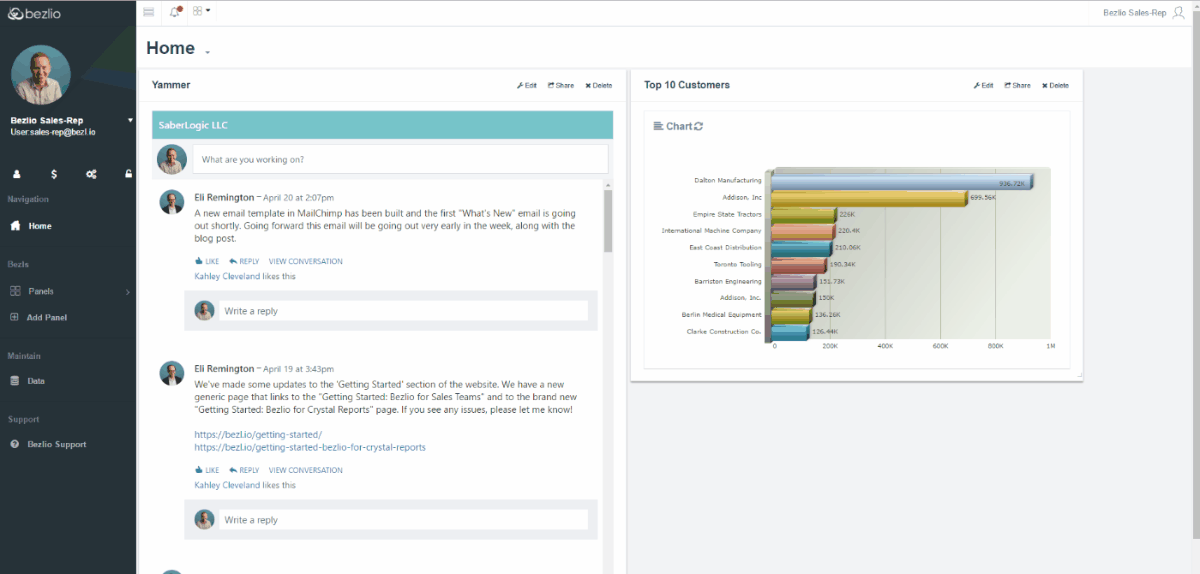Click the dollar sign icon in sidebar

[x=54, y=174]
